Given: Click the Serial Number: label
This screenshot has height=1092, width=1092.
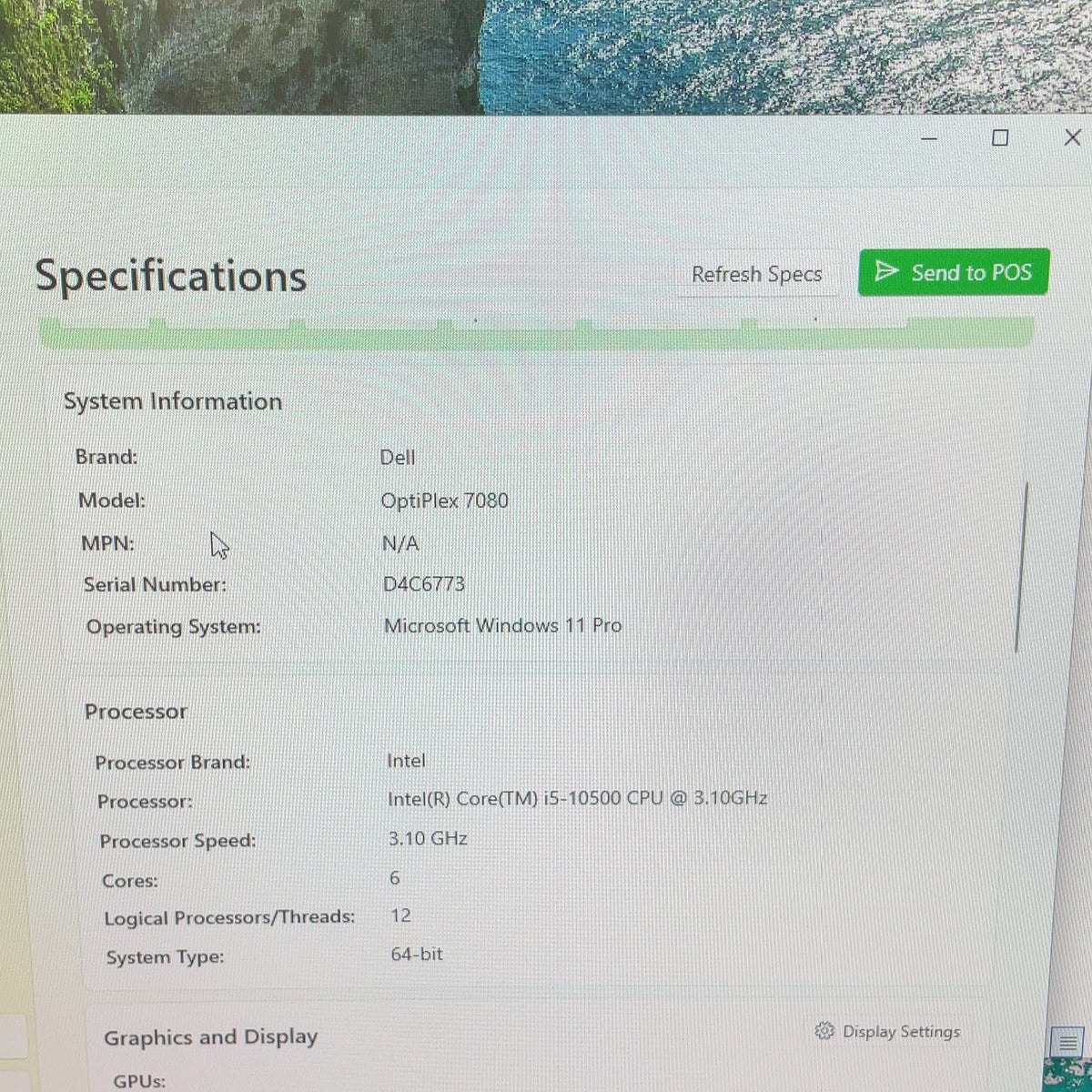Looking at the screenshot, I should coord(155,585).
